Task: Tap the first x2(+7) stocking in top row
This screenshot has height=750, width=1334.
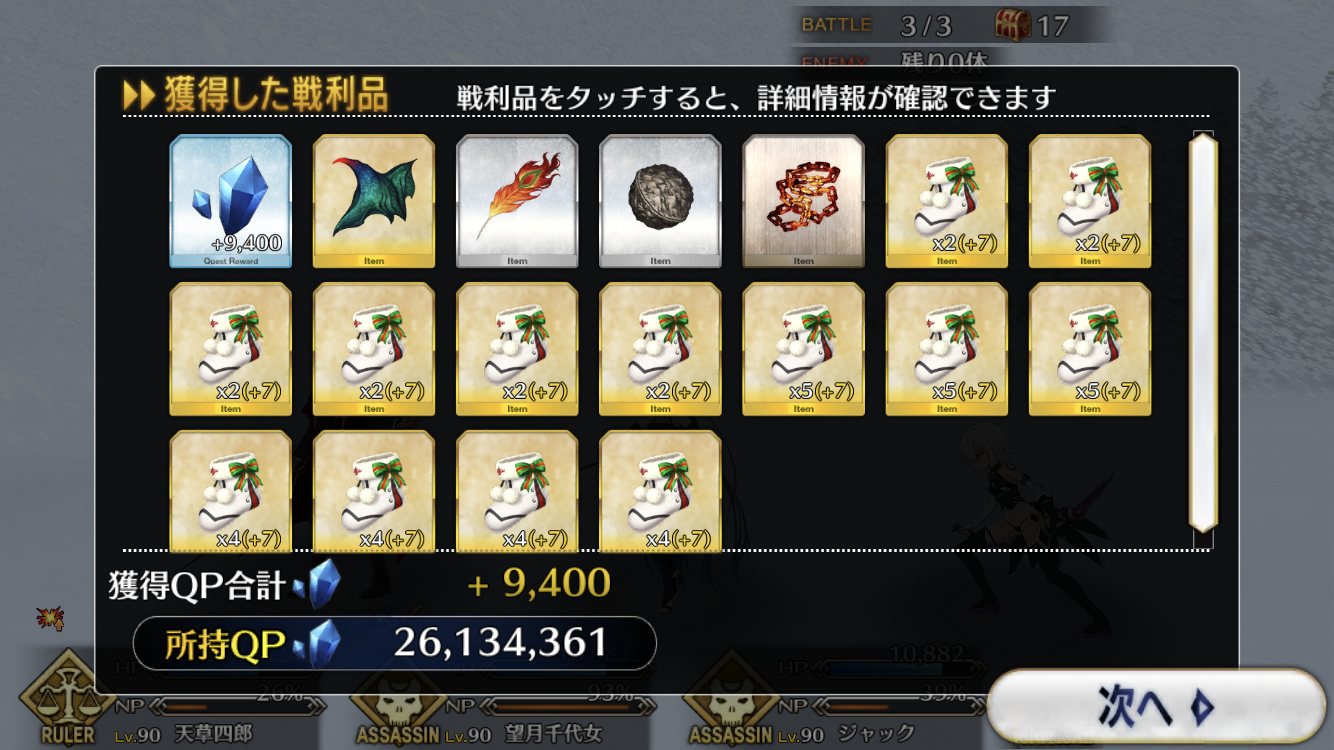Action: 947,201
